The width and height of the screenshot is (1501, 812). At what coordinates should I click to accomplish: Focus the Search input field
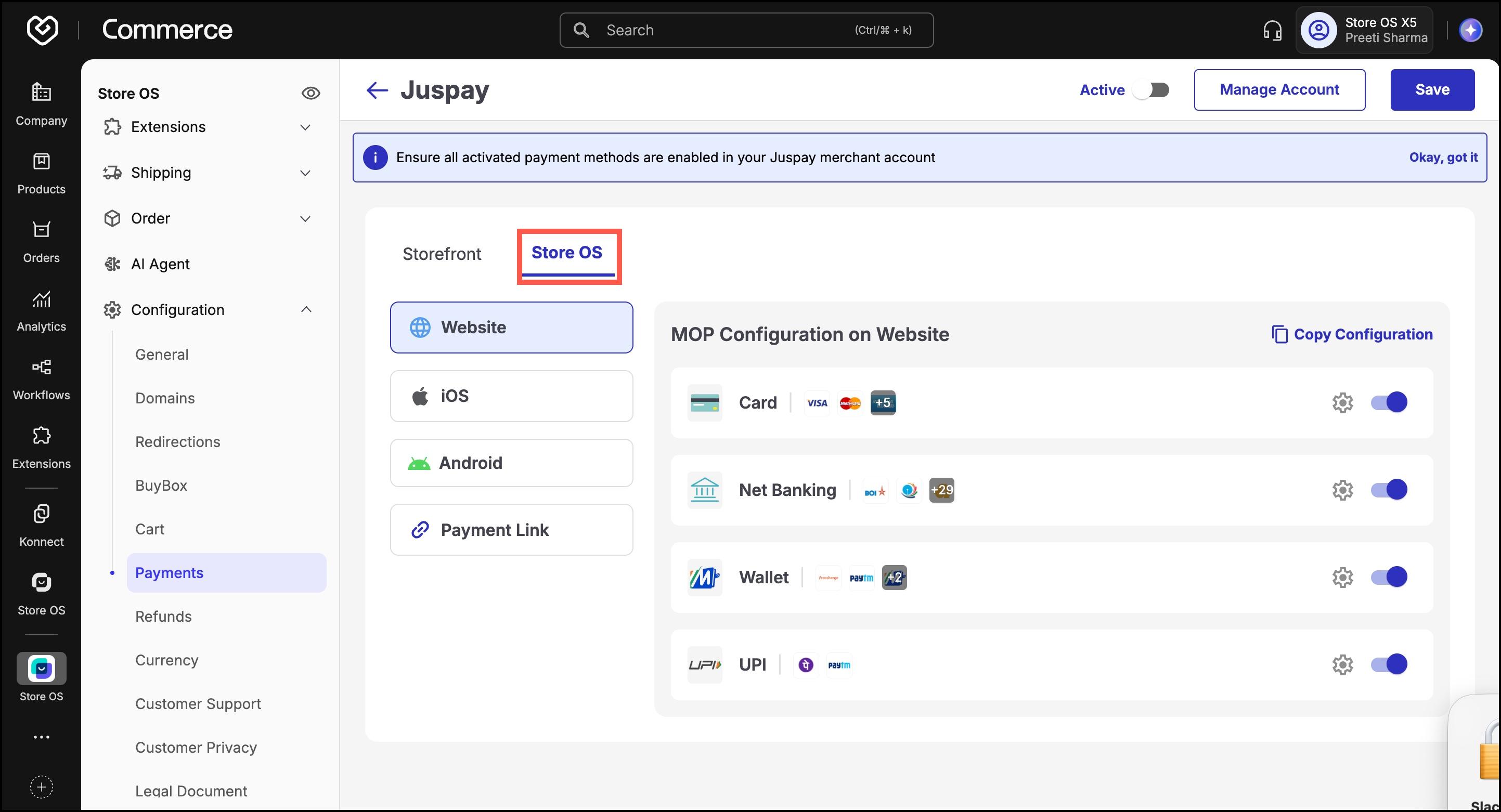pyautogui.click(x=746, y=30)
